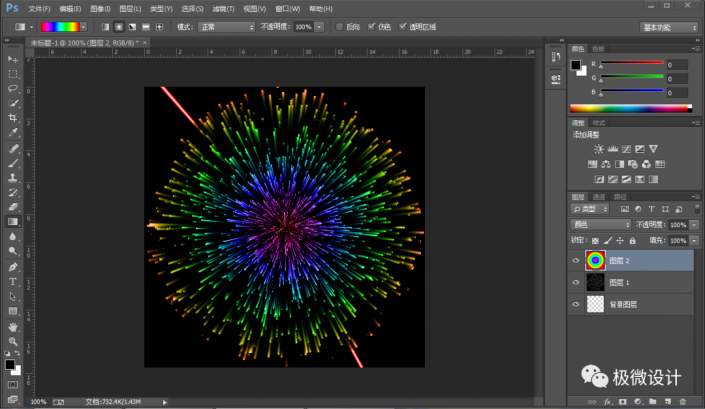
Task: Click the 背景图层 layer name
Action: 624,304
